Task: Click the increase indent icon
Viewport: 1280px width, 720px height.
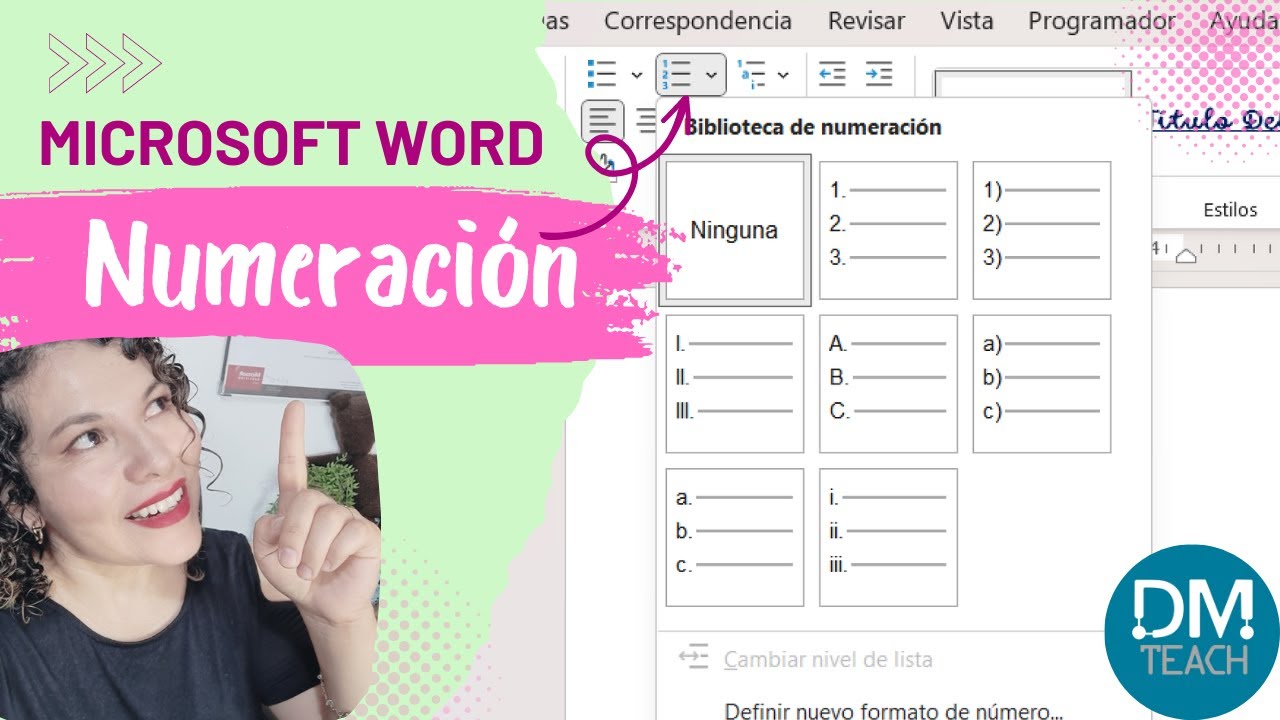Action: point(879,74)
